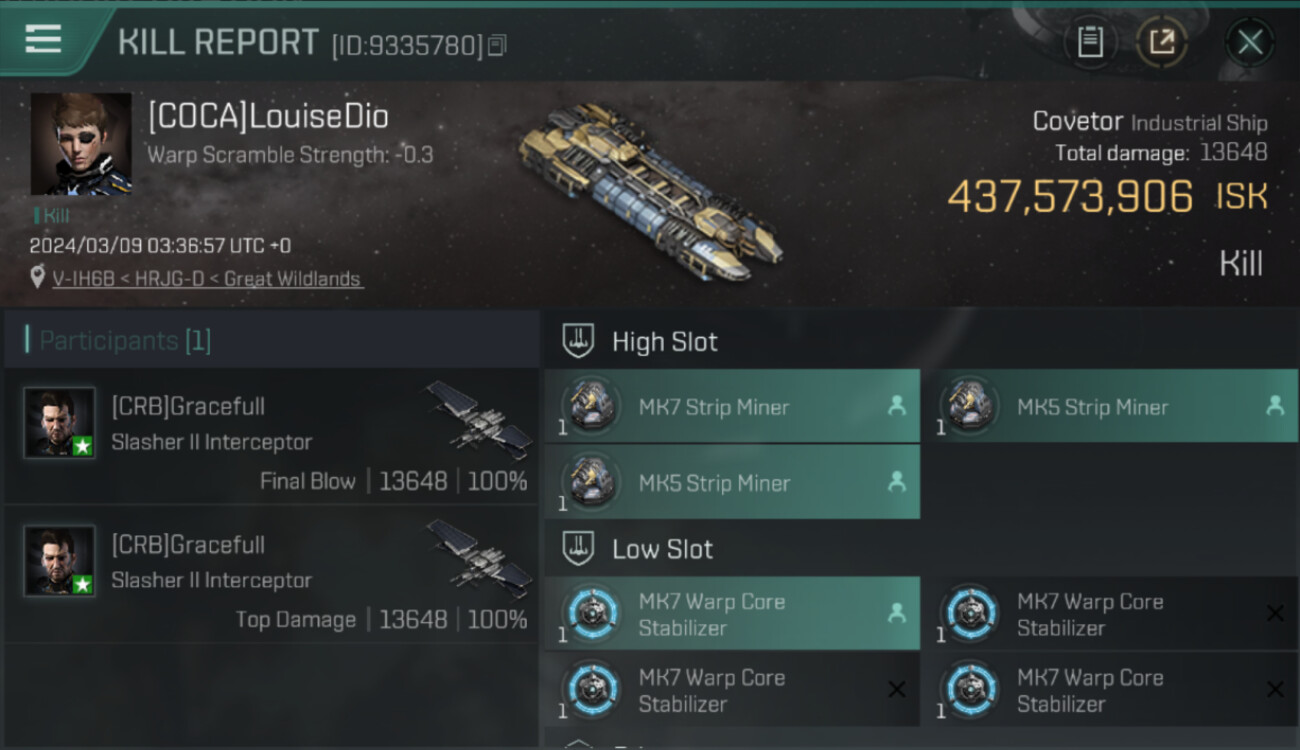This screenshot has height=750, width=1300.
Task: Click the Low Slot shield icon
Action: [x=578, y=548]
